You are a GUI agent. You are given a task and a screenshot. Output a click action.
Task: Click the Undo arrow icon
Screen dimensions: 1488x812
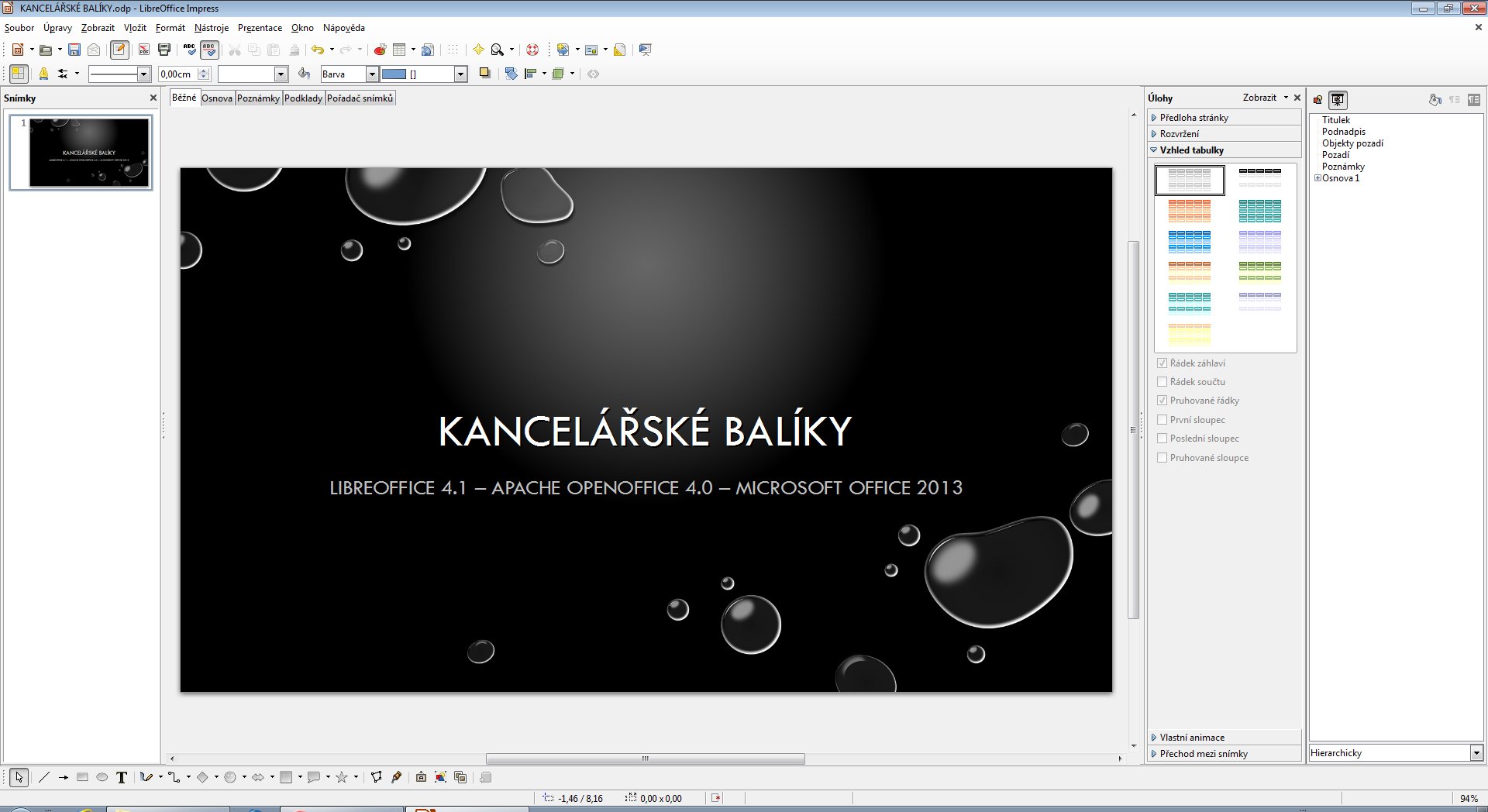318,50
